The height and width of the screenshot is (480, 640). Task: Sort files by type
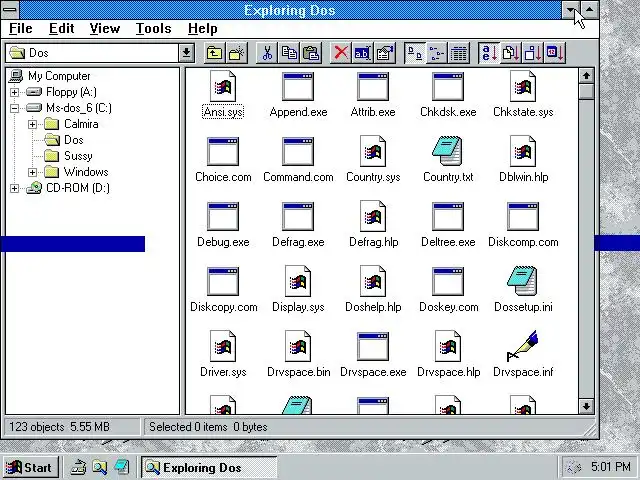(511, 53)
